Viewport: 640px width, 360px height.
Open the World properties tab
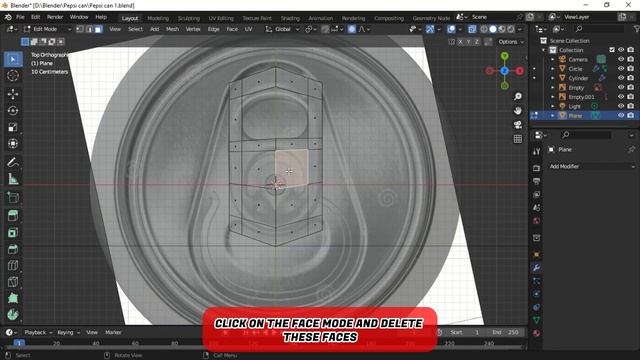click(x=536, y=221)
